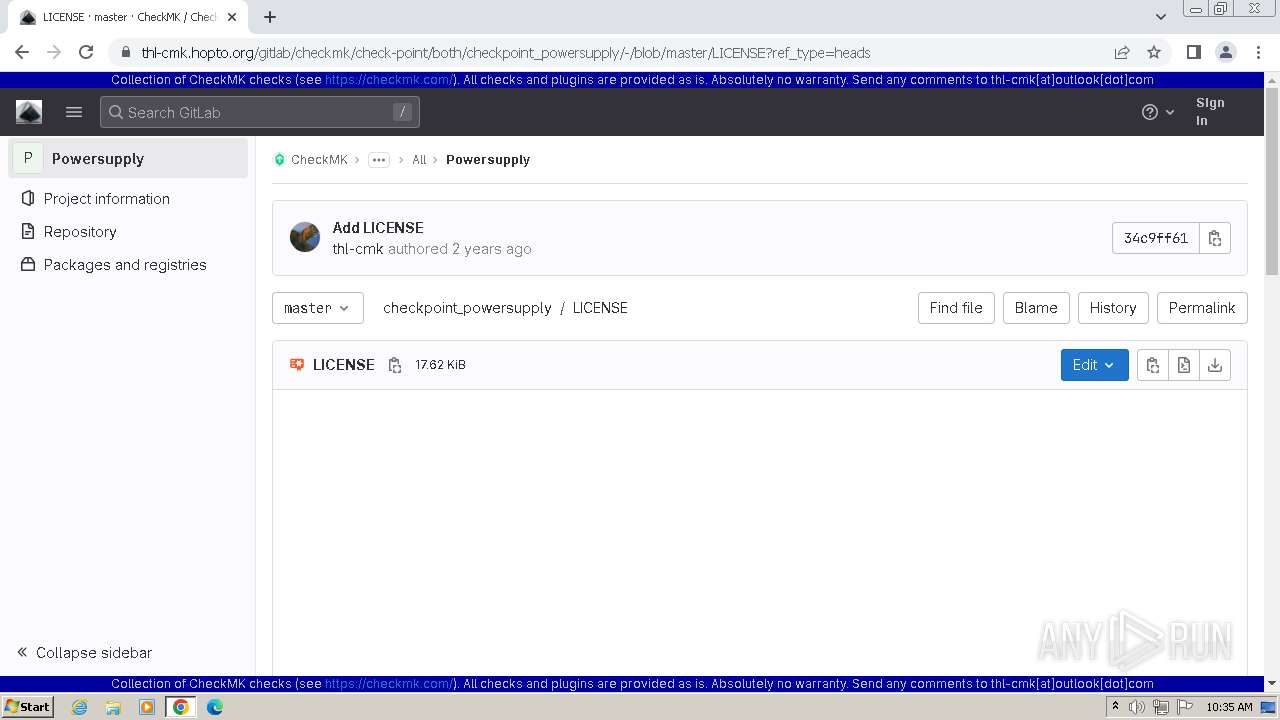Click the Blame button
1280x720 pixels.
(x=1036, y=308)
